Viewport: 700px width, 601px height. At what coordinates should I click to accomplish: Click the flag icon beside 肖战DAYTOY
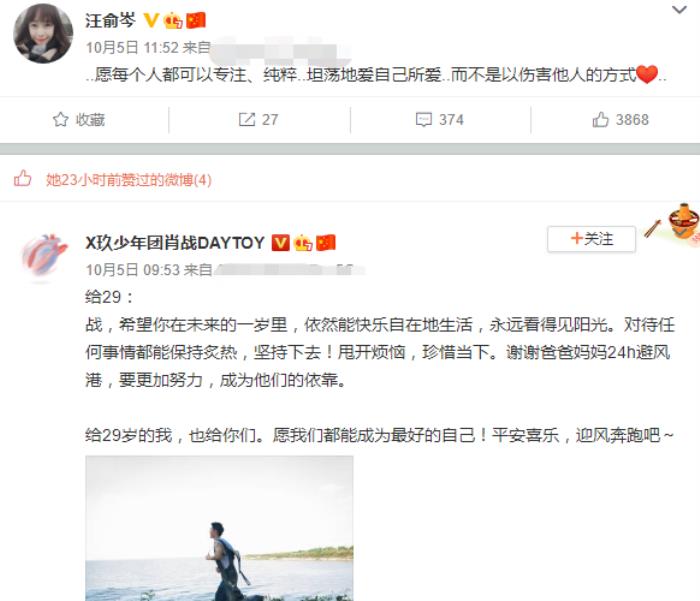(326, 243)
